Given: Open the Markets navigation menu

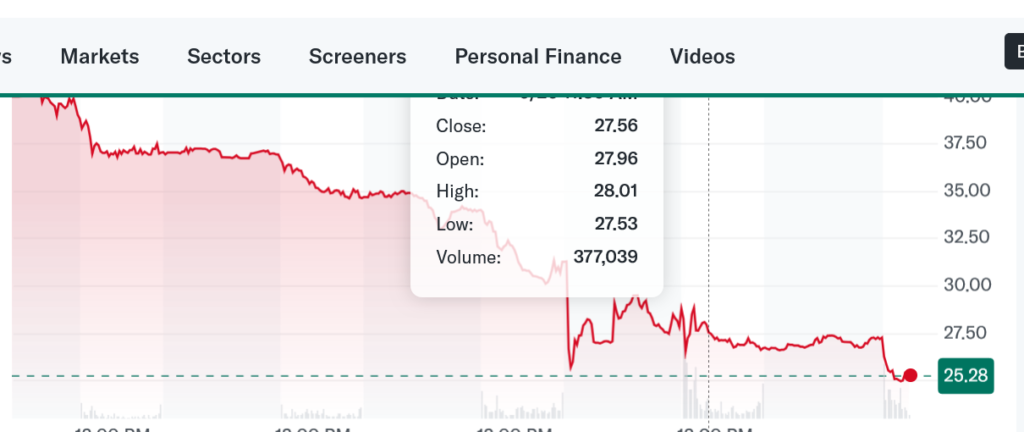Looking at the screenshot, I should pyautogui.click(x=100, y=56).
